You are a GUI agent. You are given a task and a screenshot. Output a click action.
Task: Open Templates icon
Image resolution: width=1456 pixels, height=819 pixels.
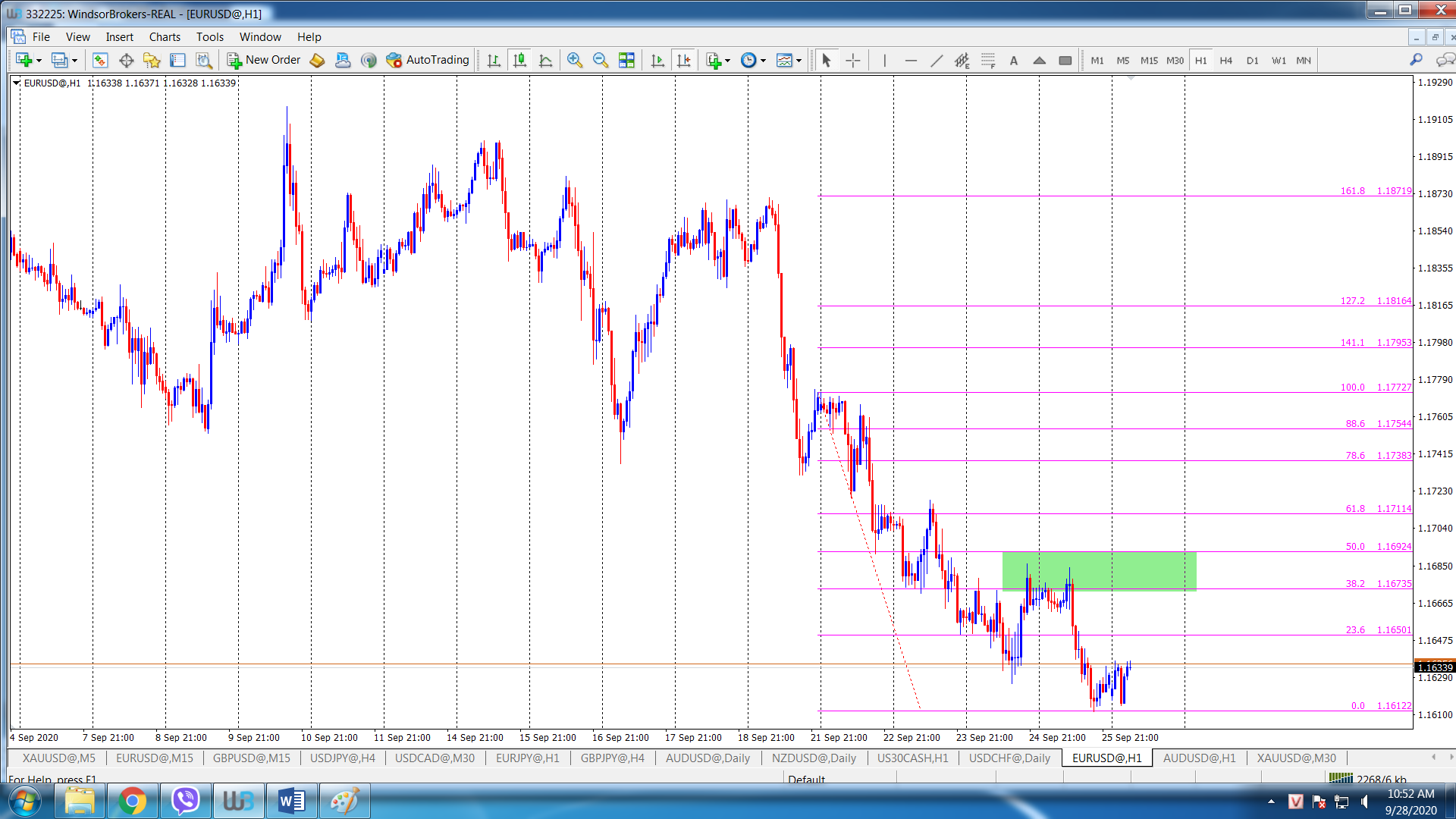[x=784, y=60]
